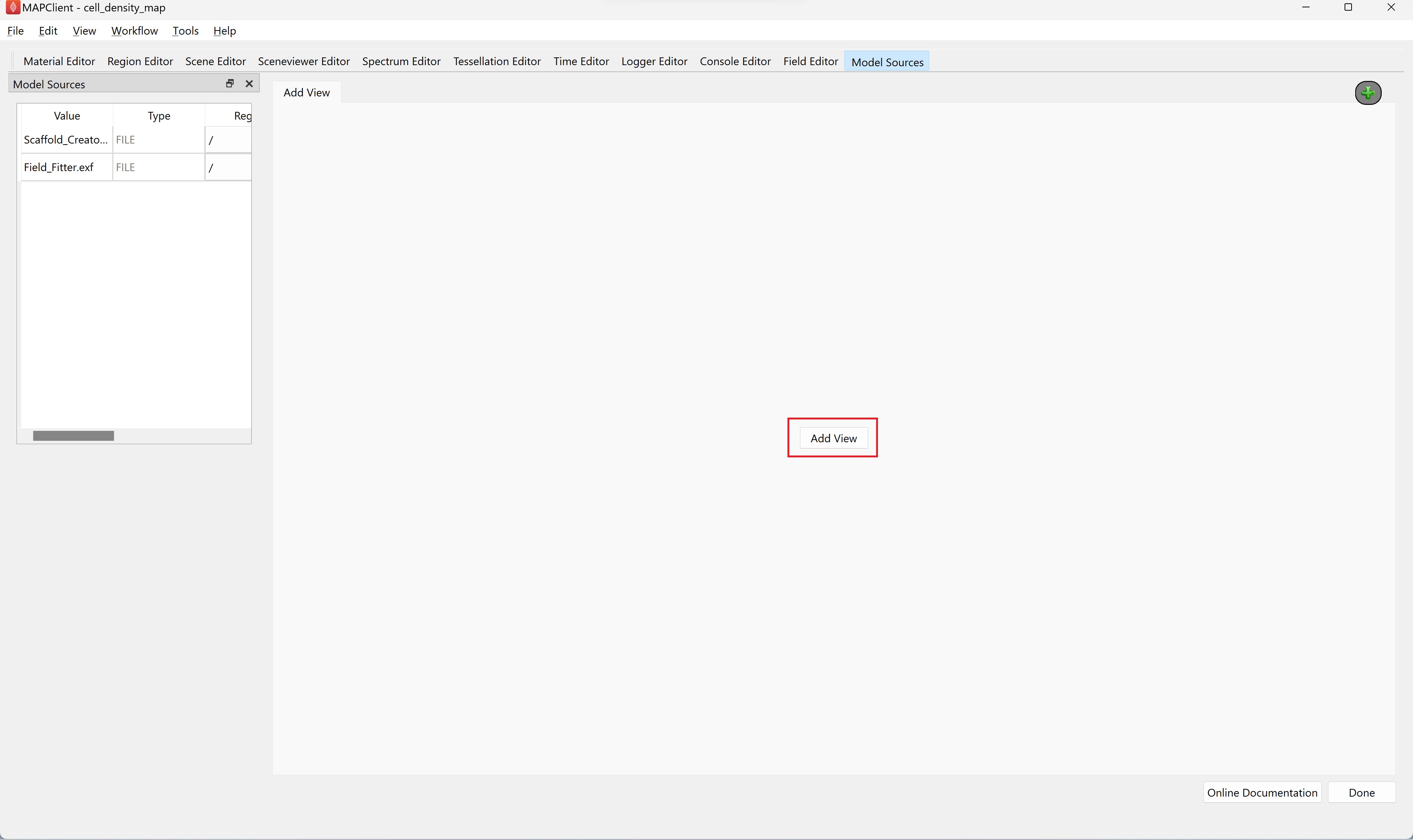Open the Tools menu
Viewport: 1413px width, 840px height.
(x=185, y=31)
